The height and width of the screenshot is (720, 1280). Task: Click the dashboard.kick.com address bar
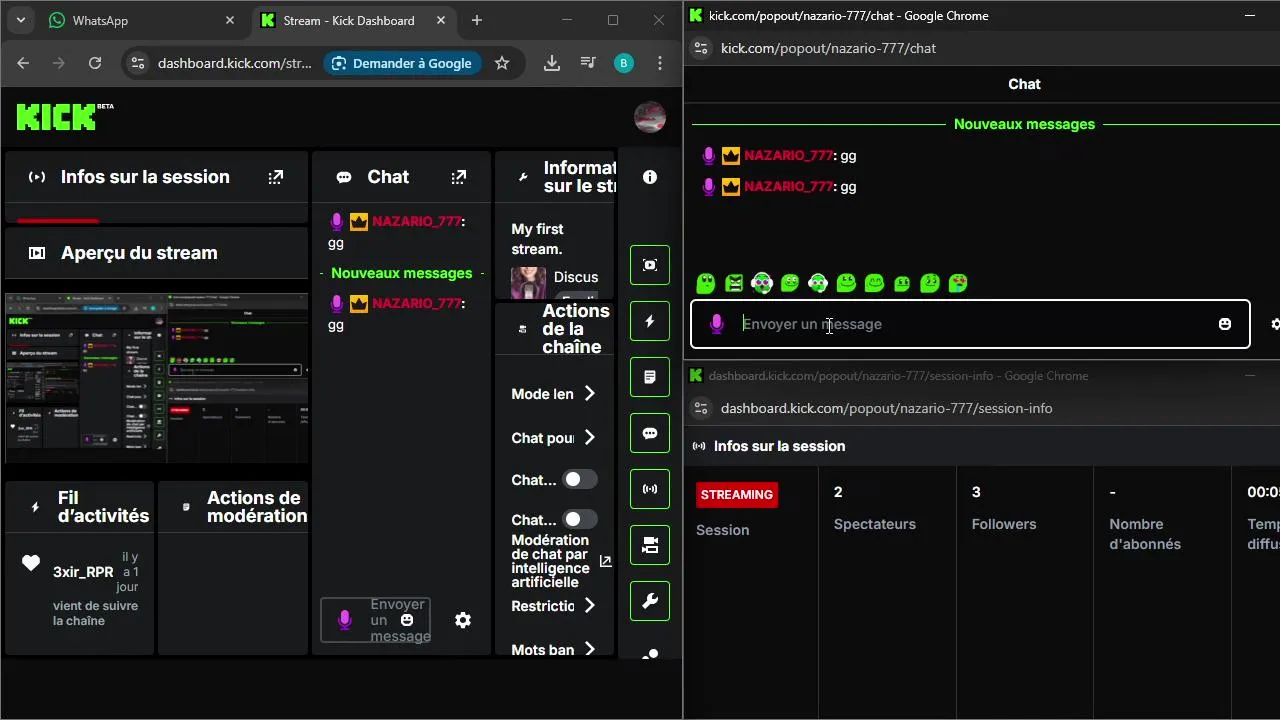(234, 63)
